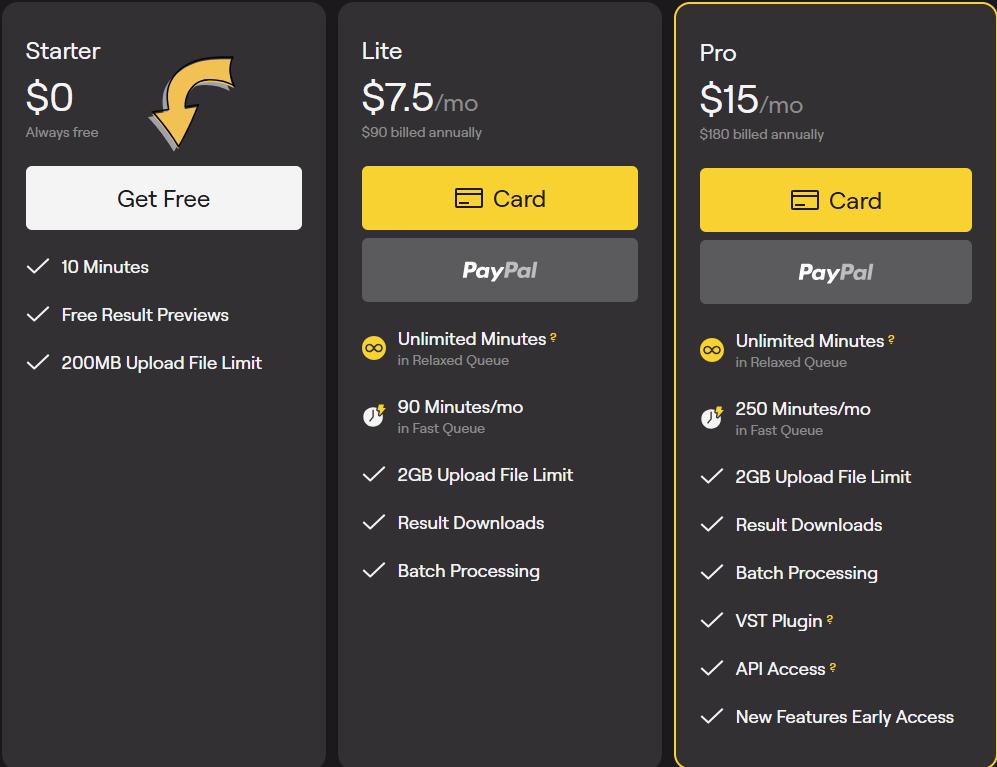Click the checkmark beside New Features Early Access
997x767 pixels.
click(711, 716)
